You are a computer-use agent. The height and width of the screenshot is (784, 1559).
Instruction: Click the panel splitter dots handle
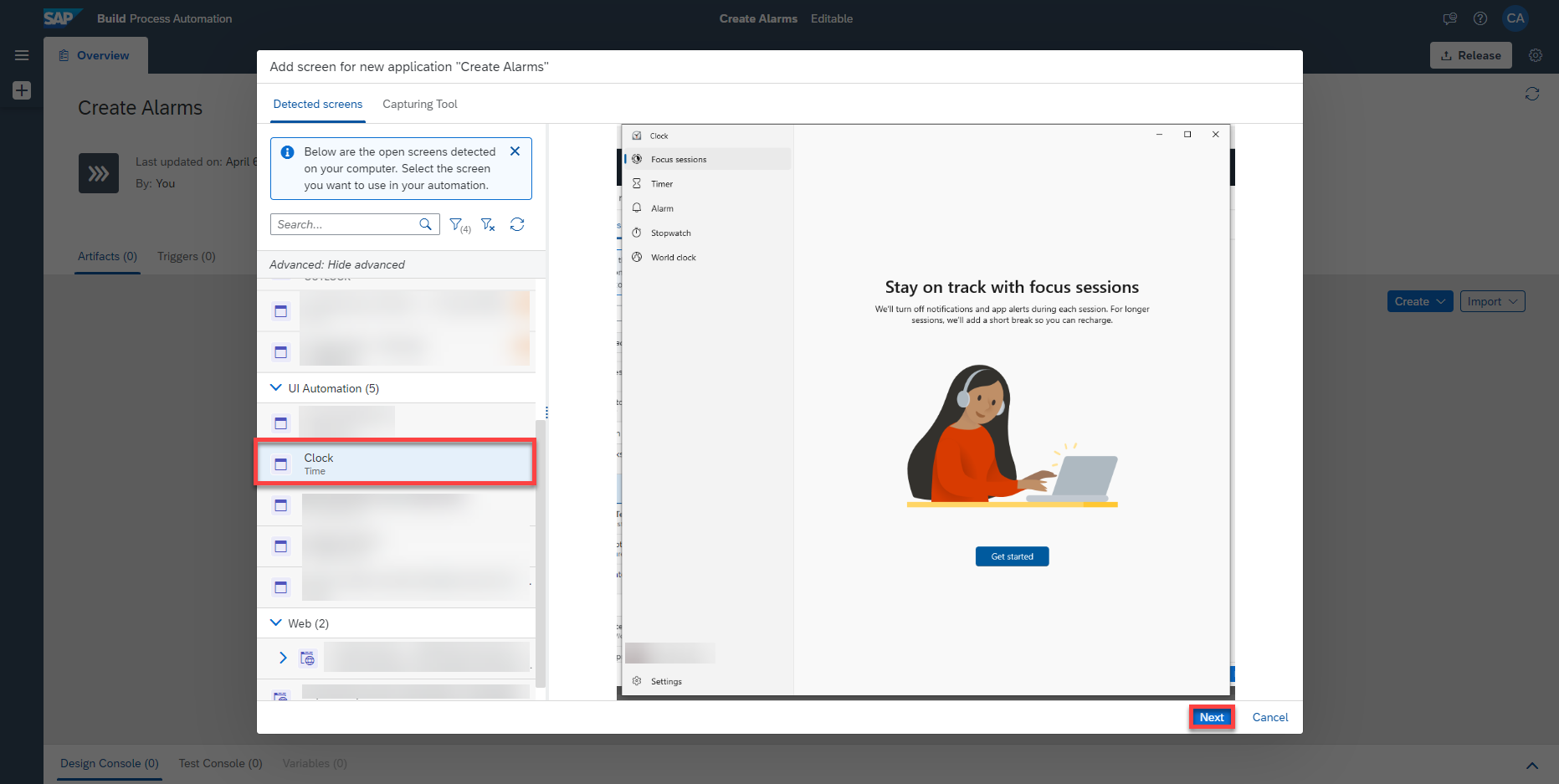(x=546, y=412)
